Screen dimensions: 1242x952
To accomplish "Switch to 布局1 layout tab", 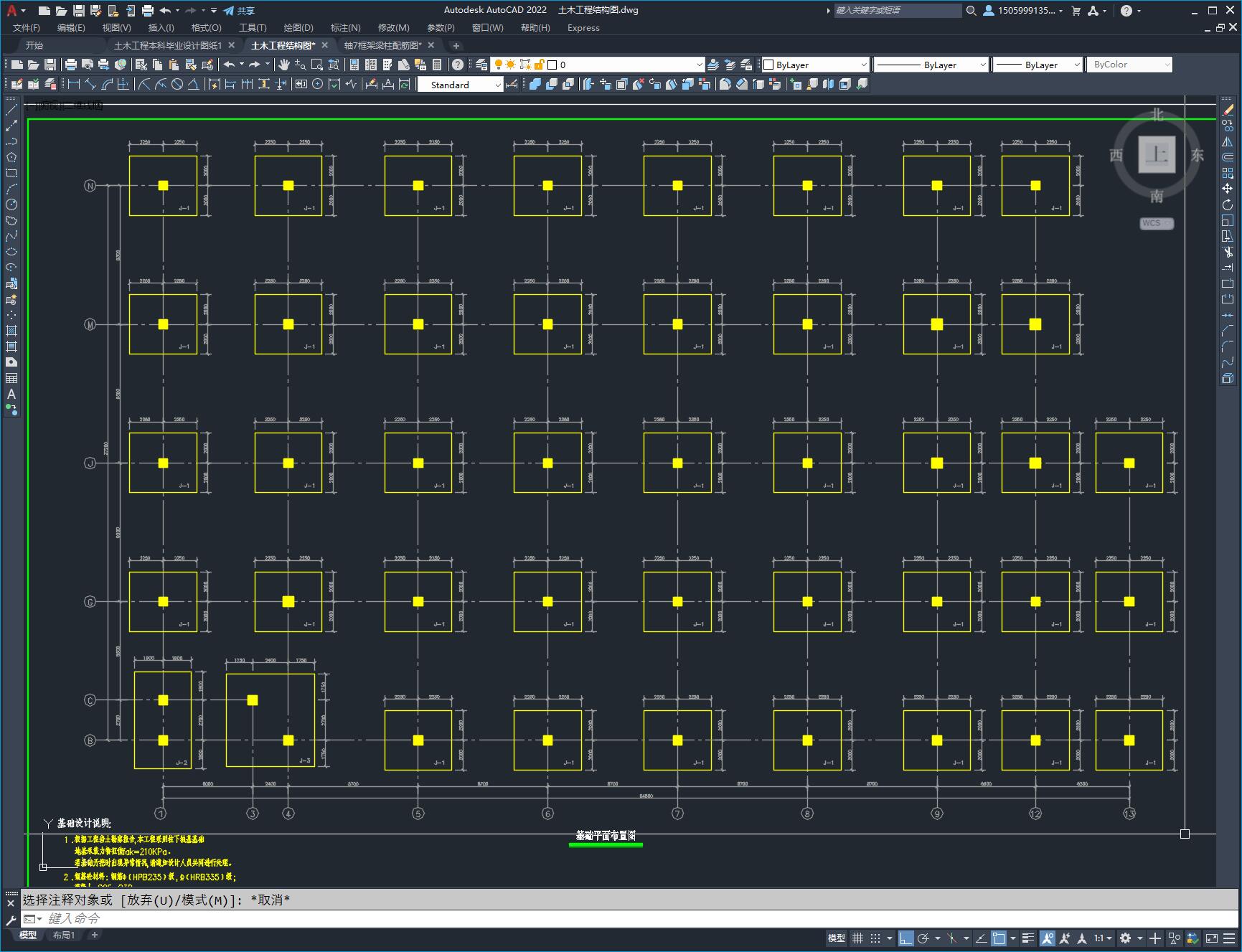I will 64,935.
